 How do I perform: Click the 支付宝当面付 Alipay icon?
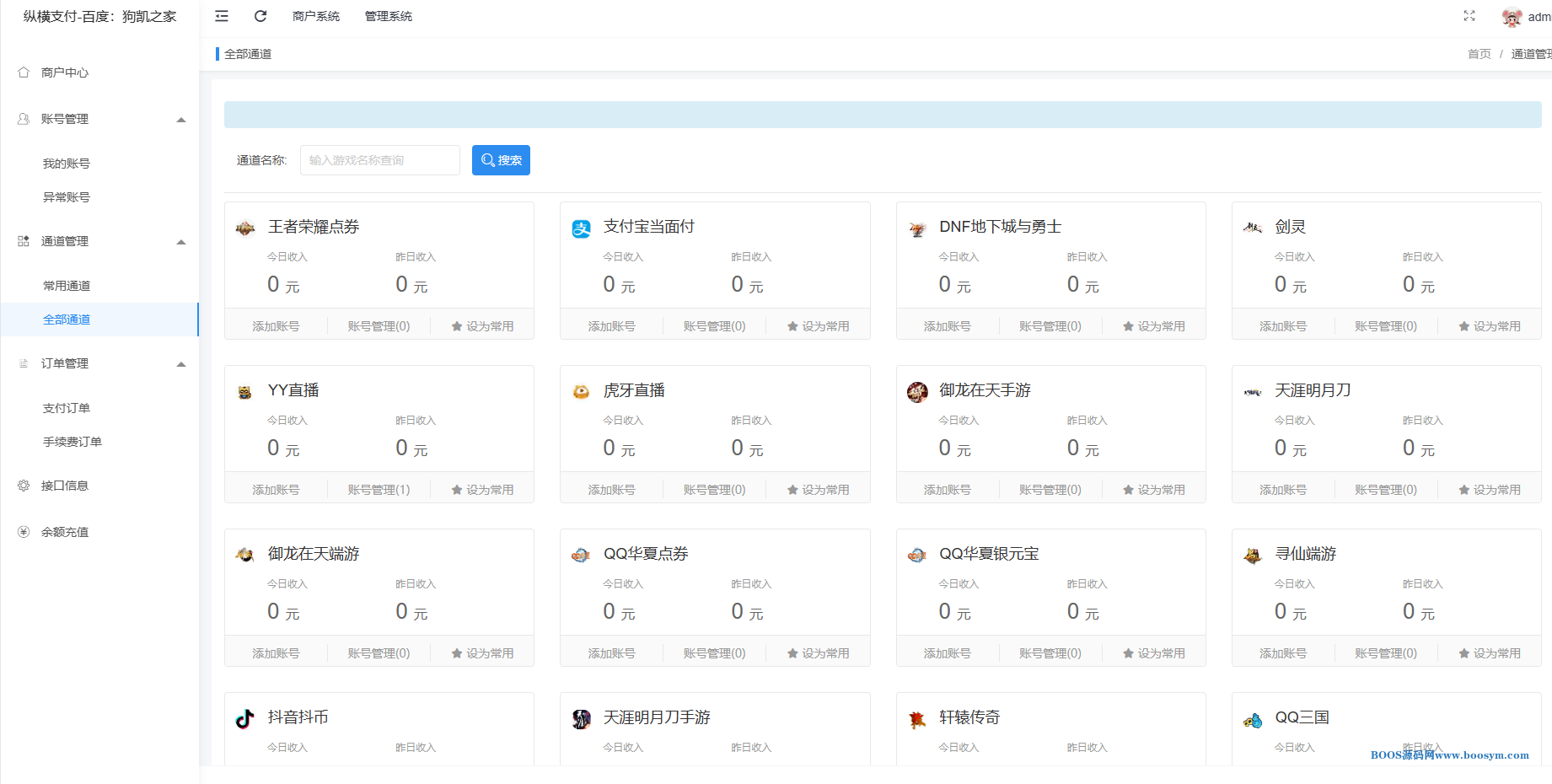(x=582, y=228)
